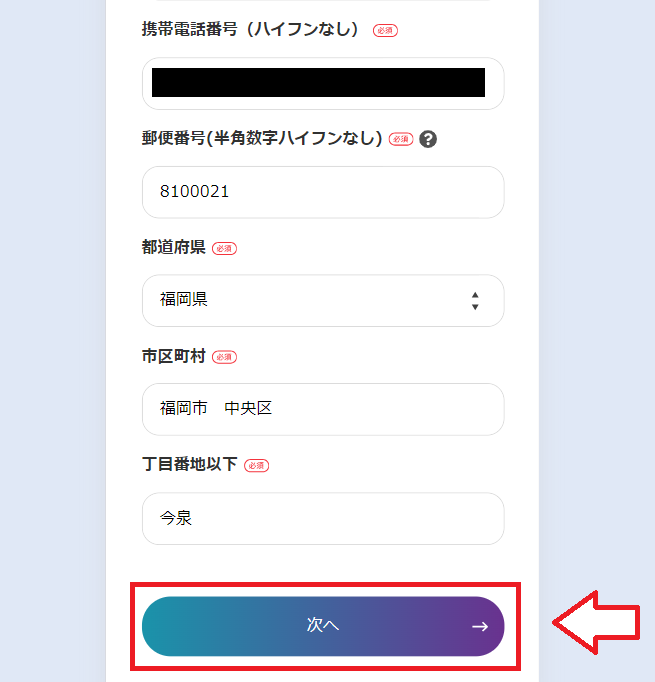This screenshot has height=682, width=655.
Task: Click the 必須 badge beside 携帯電話番号
Action: coord(385,30)
